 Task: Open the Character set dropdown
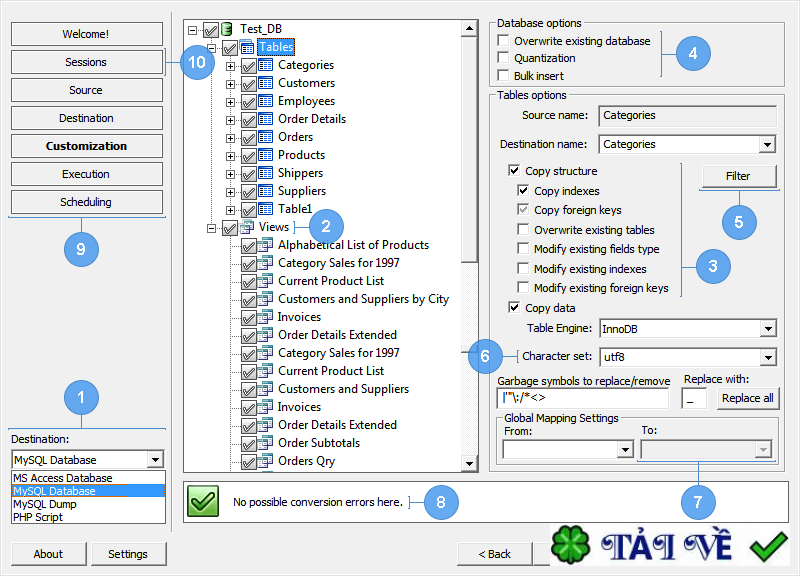point(770,356)
